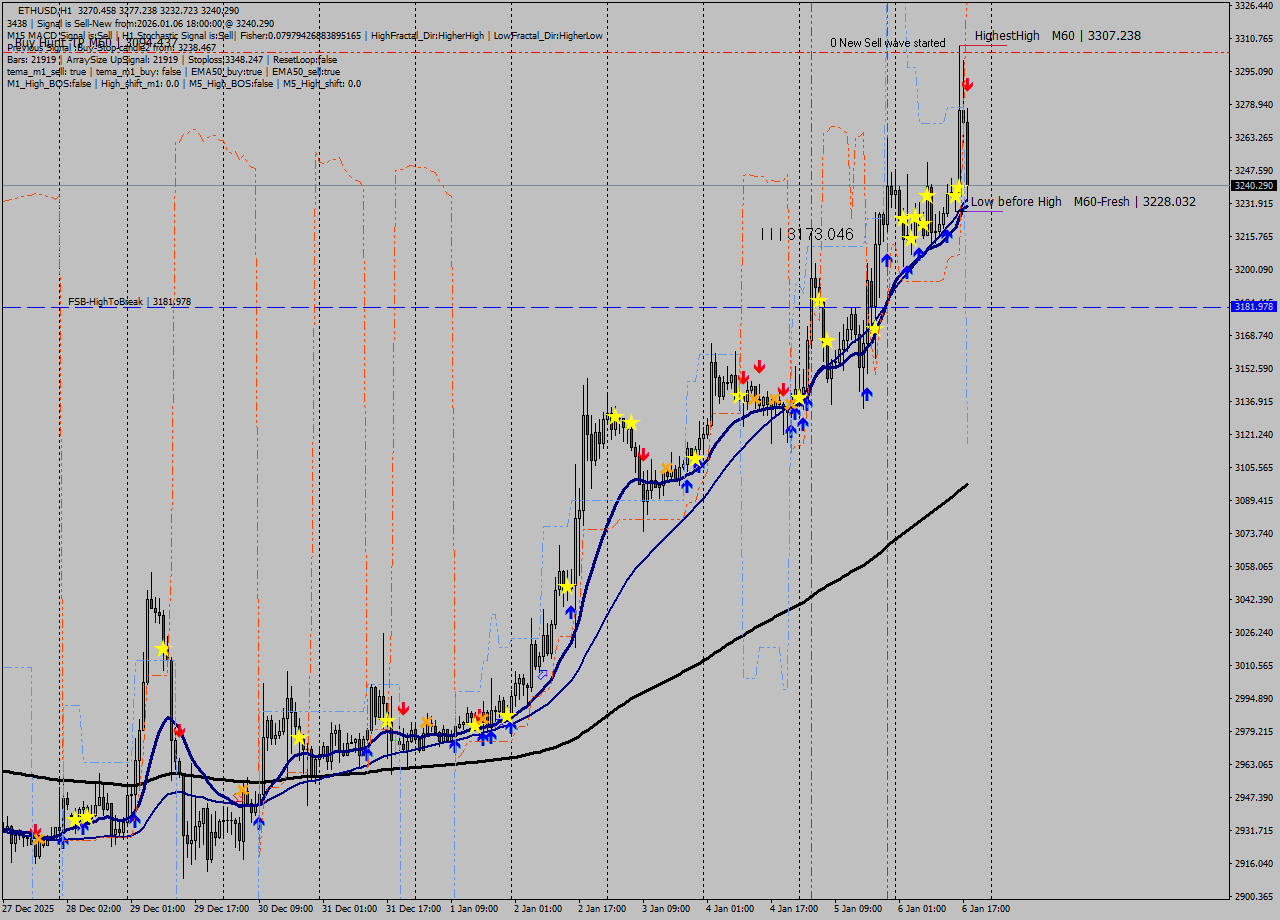The height and width of the screenshot is (920, 1280).
Task: Select the FSB-HighToBreak 3181.978 label
Action: coord(129,301)
